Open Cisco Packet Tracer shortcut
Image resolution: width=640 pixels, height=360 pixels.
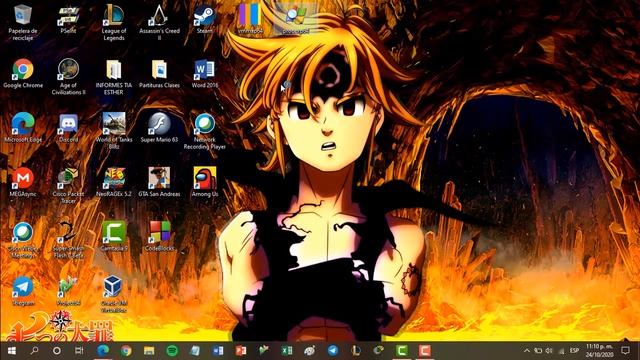click(x=68, y=185)
